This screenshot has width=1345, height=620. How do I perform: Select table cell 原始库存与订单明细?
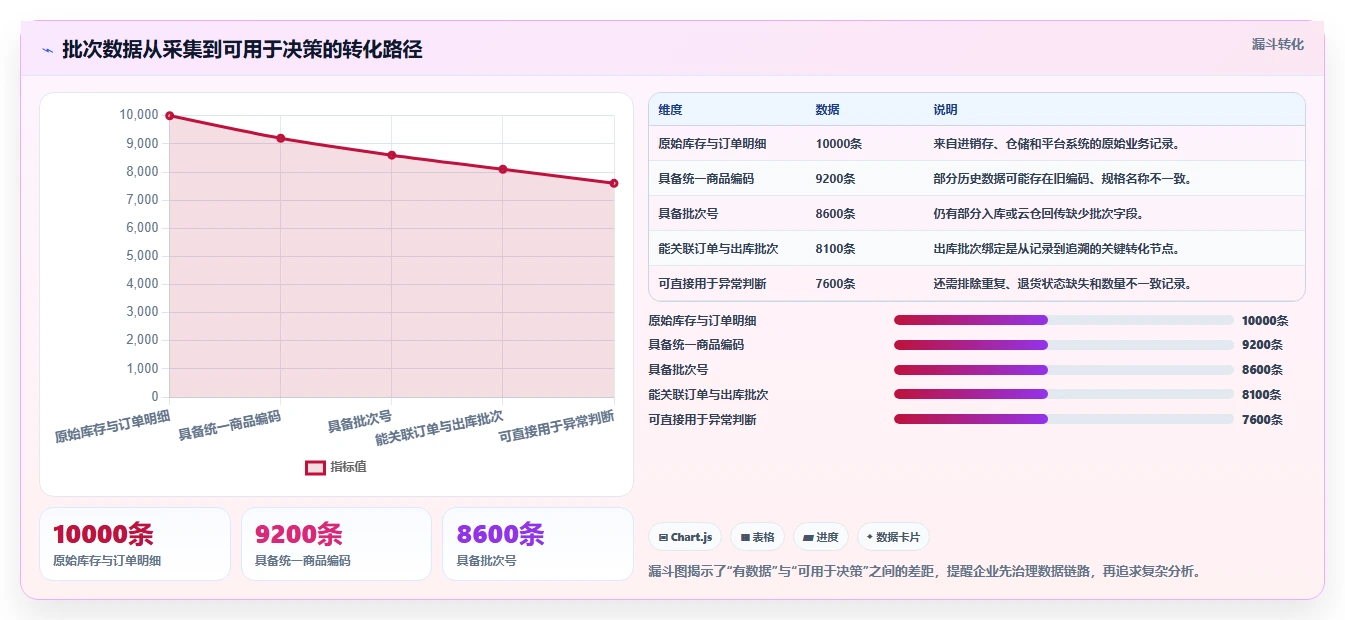coord(712,144)
